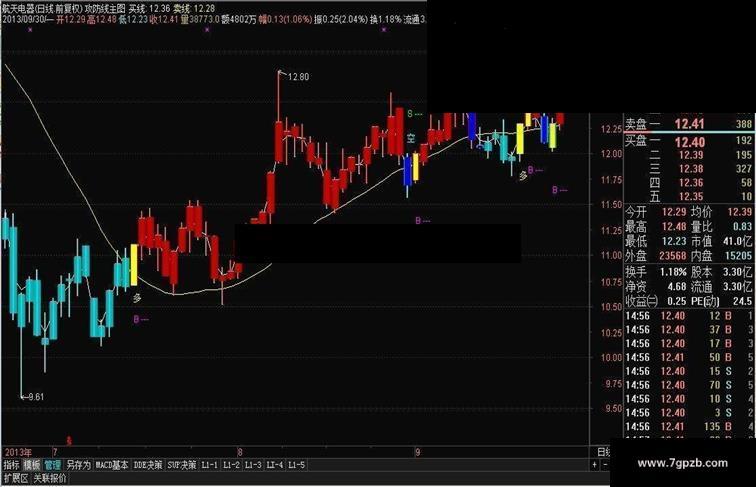Click the purple B signal below the July 多 marker
756x487 pixels.
(141, 319)
